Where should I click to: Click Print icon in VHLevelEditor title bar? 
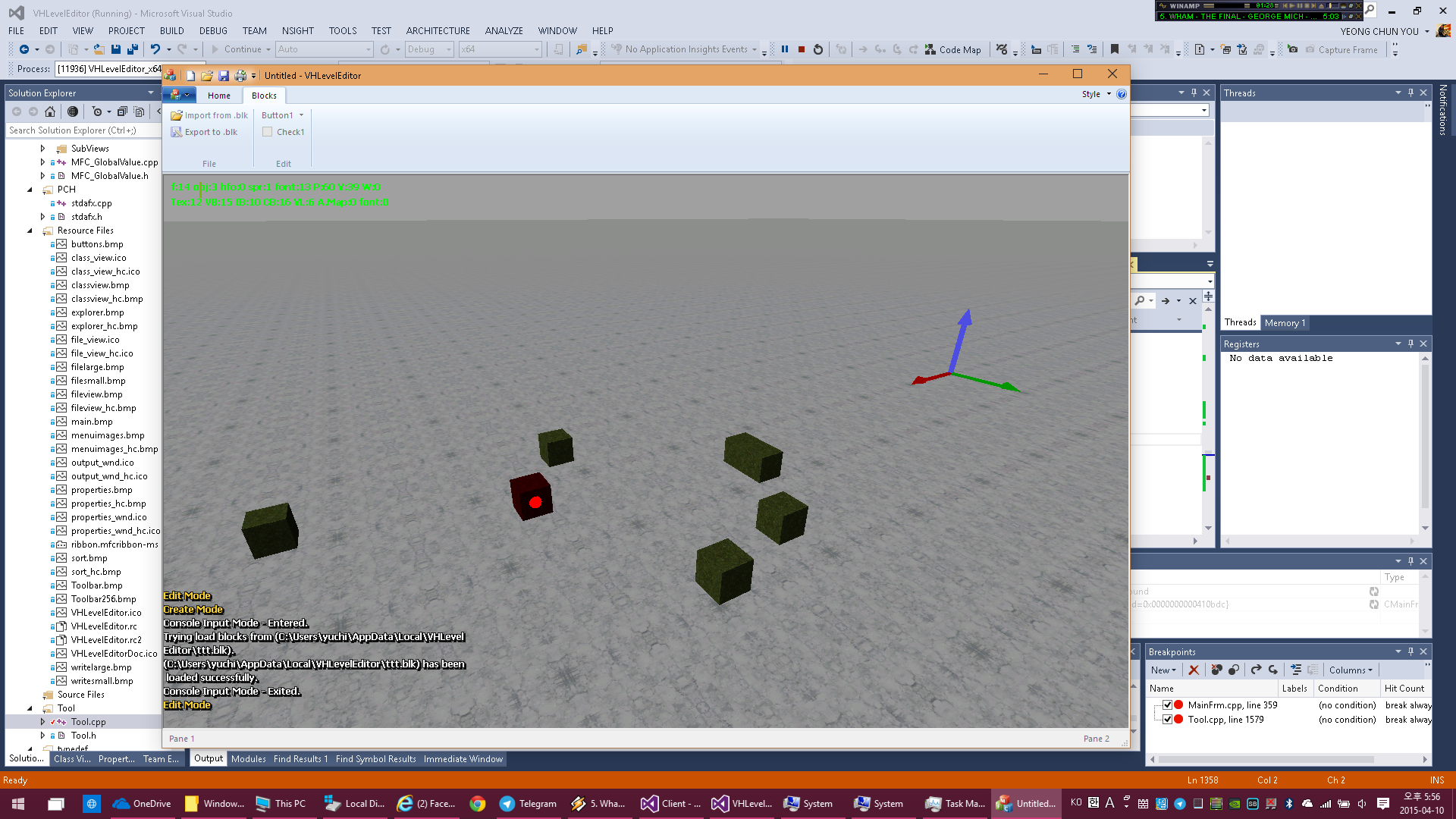click(x=240, y=76)
